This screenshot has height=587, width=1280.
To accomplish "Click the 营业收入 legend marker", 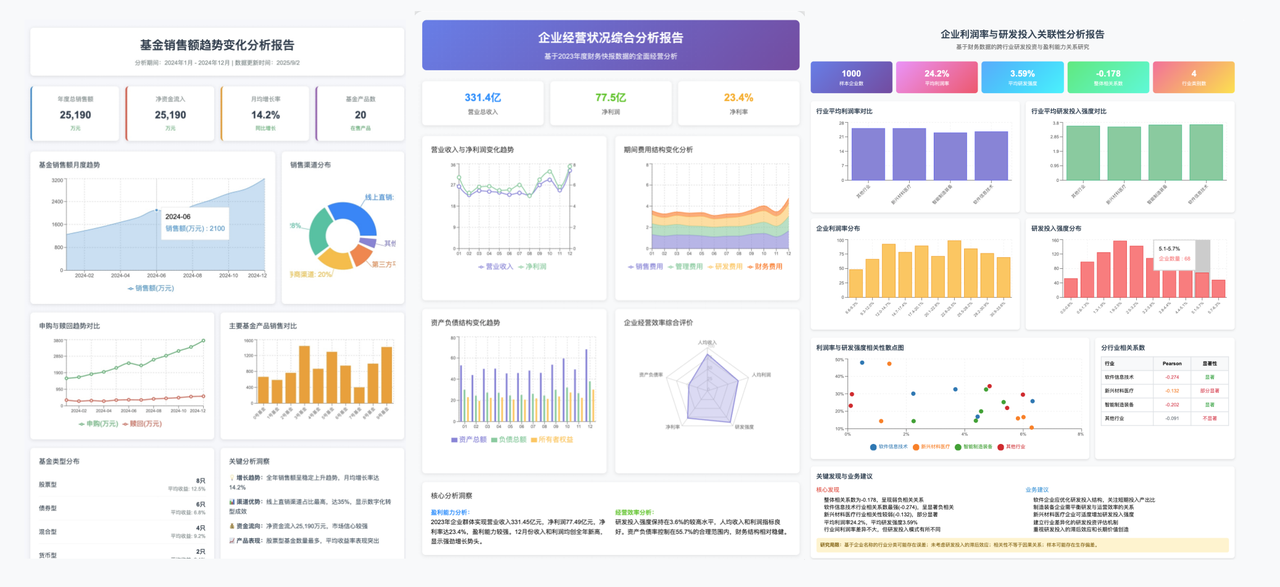I will [481, 267].
